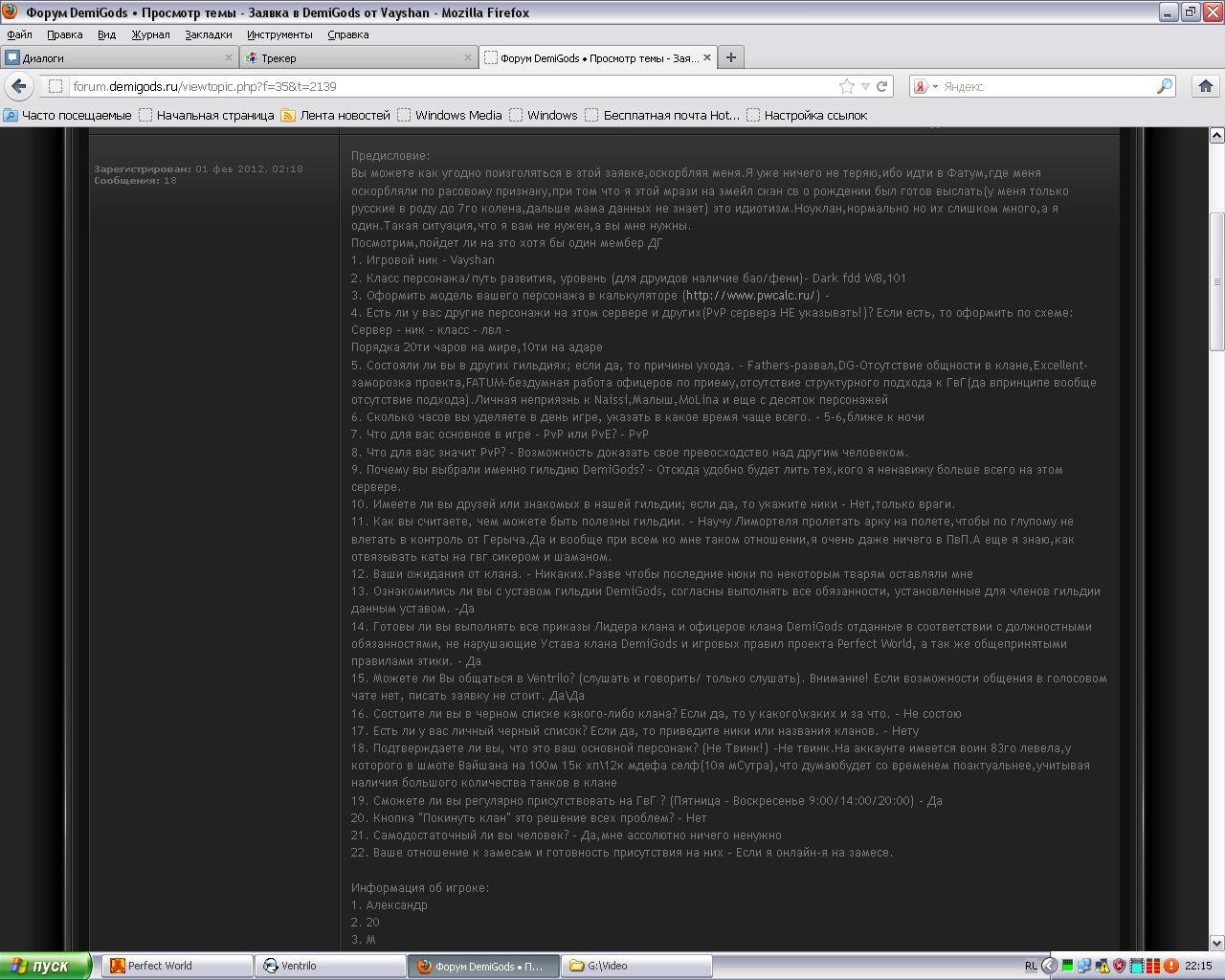Open the Firefox Home page icon

click(1206, 86)
